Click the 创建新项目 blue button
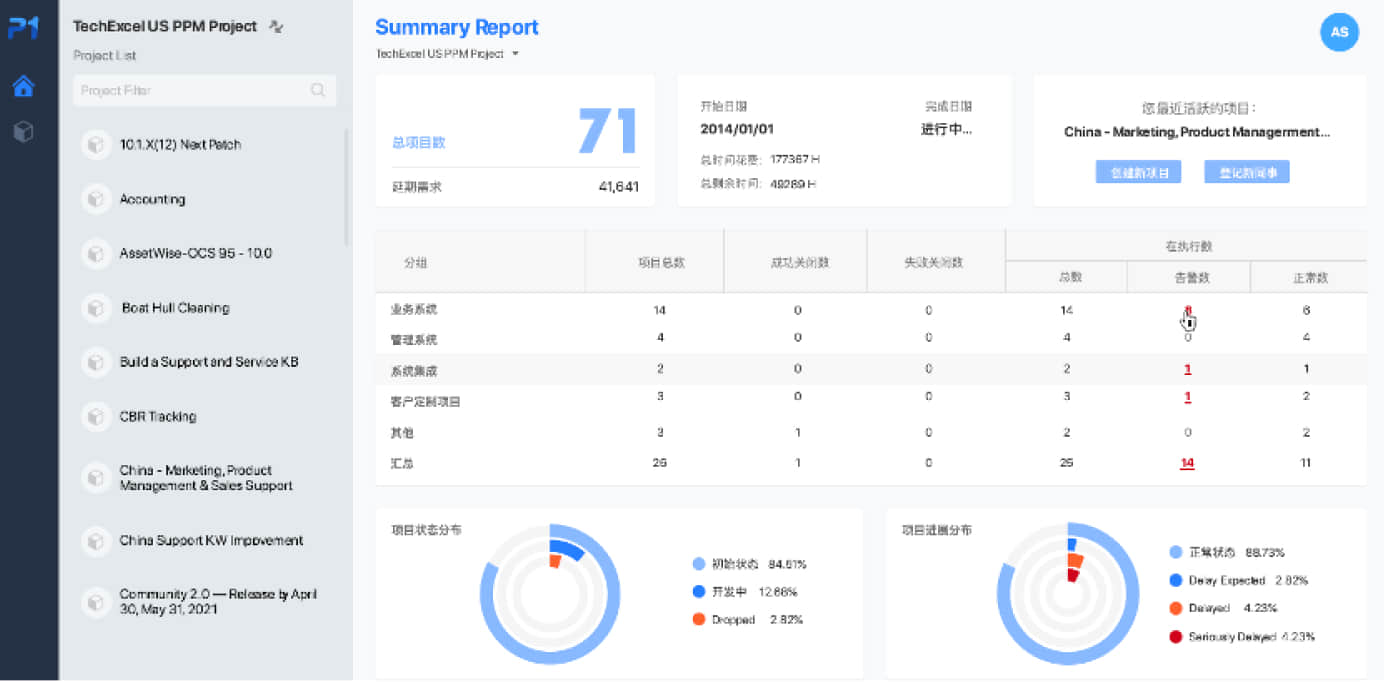This screenshot has width=1386, height=682. pyautogui.click(x=1138, y=173)
